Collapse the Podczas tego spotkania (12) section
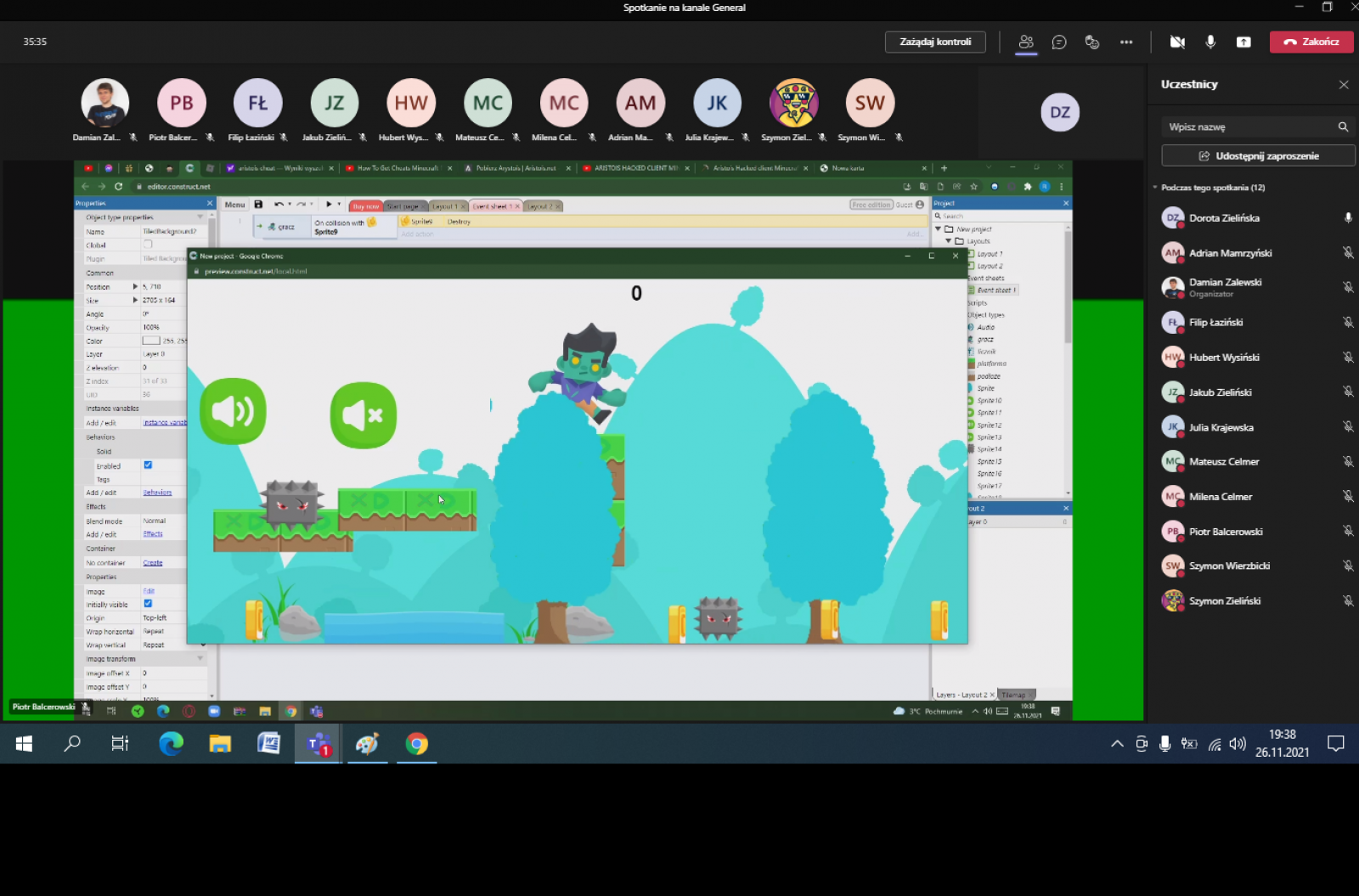Screen dimensions: 1359x896 pos(1155,188)
